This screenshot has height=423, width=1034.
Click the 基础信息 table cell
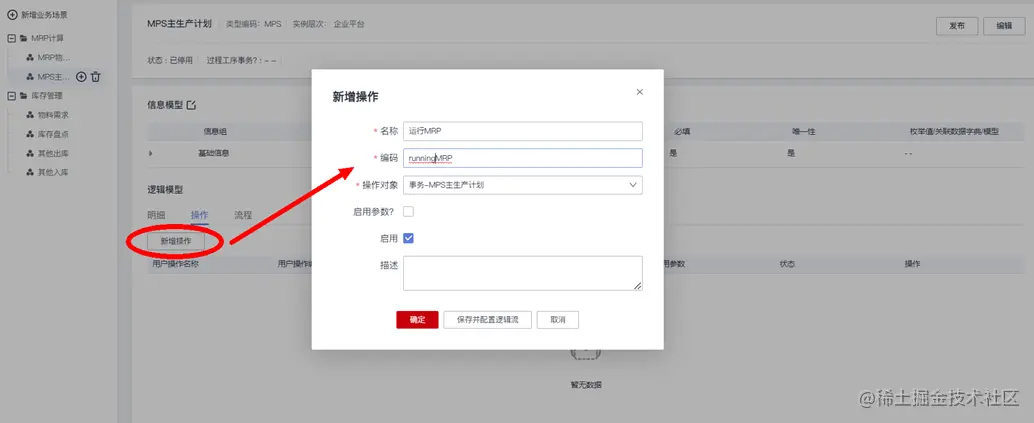[214, 153]
